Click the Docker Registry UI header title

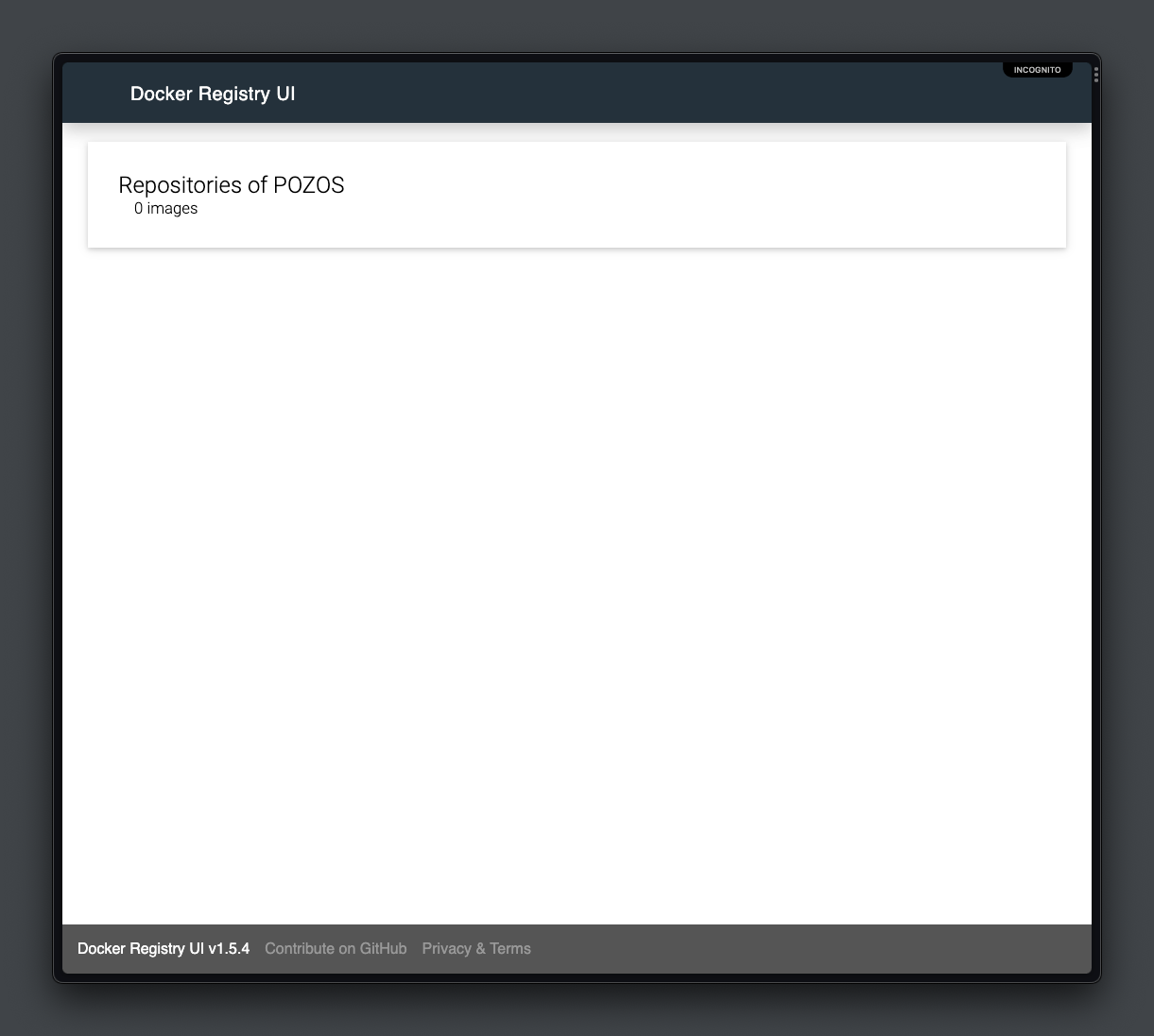click(213, 94)
